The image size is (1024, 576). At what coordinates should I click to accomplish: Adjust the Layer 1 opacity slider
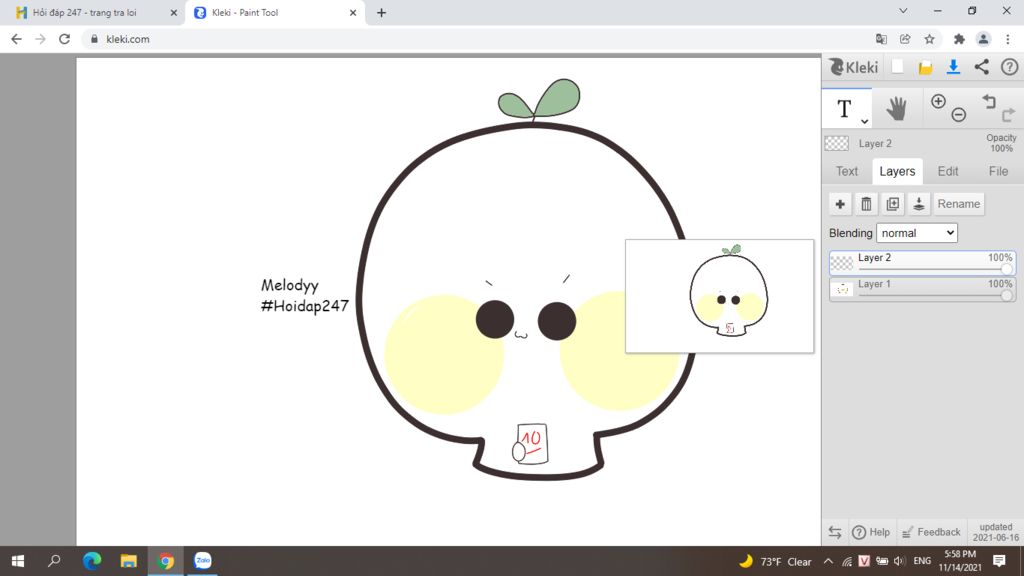[x=934, y=295]
